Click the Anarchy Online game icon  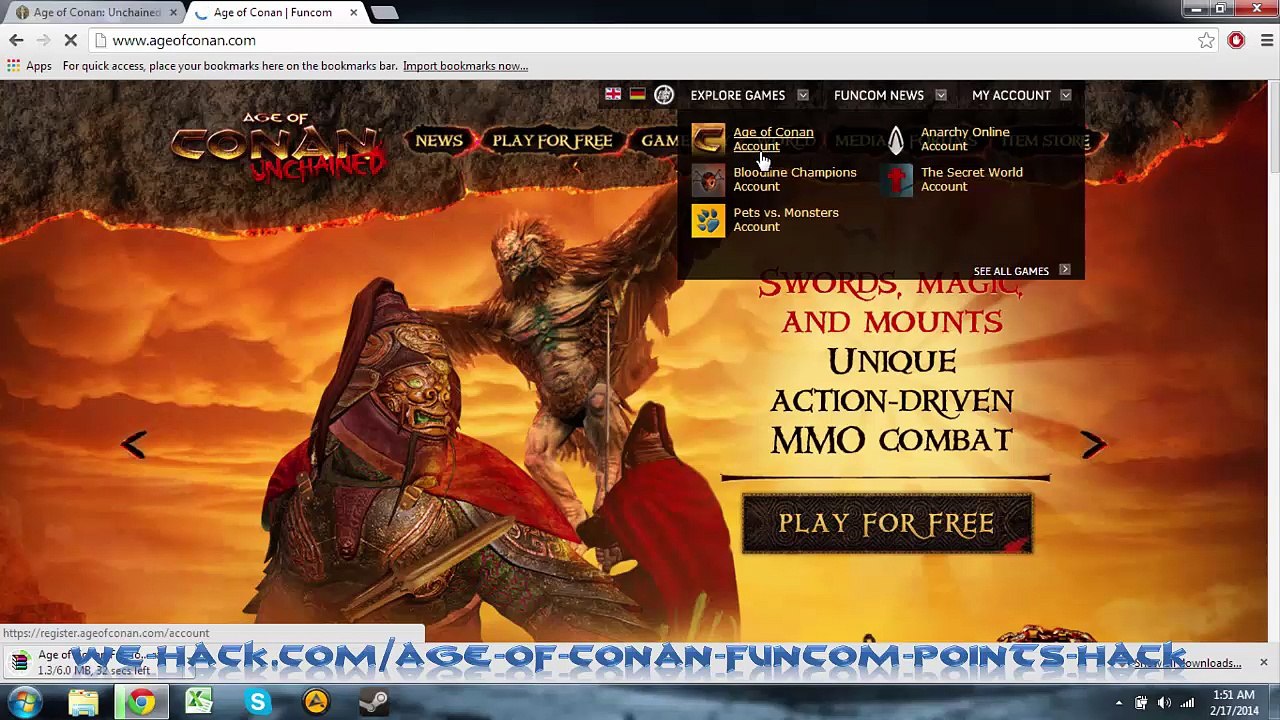tap(895, 139)
